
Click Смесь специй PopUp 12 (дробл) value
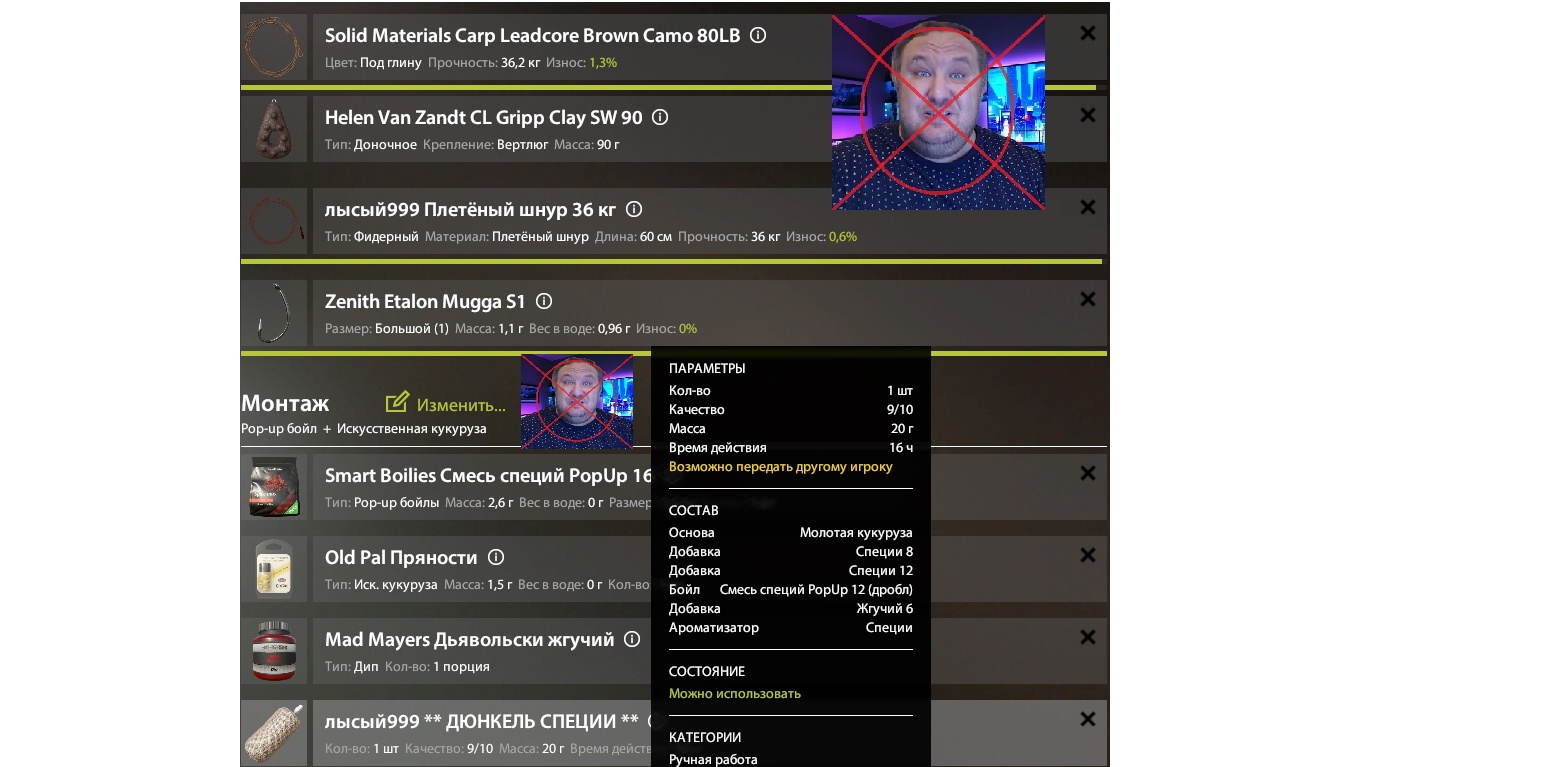[x=816, y=589]
